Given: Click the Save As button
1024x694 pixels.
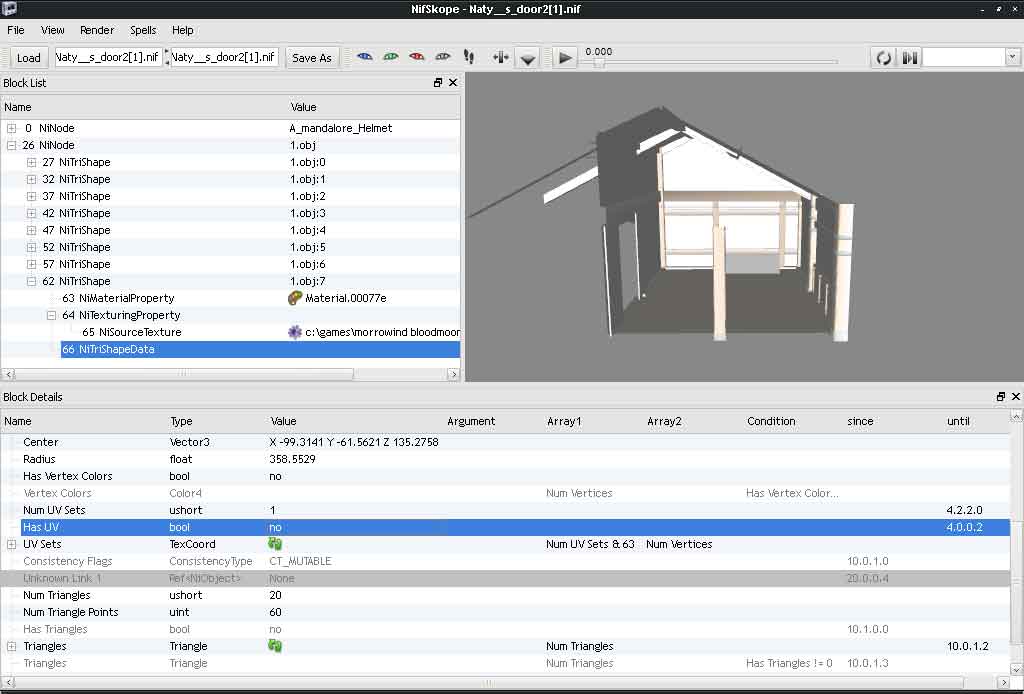Looking at the screenshot, I should pos(311,58).
